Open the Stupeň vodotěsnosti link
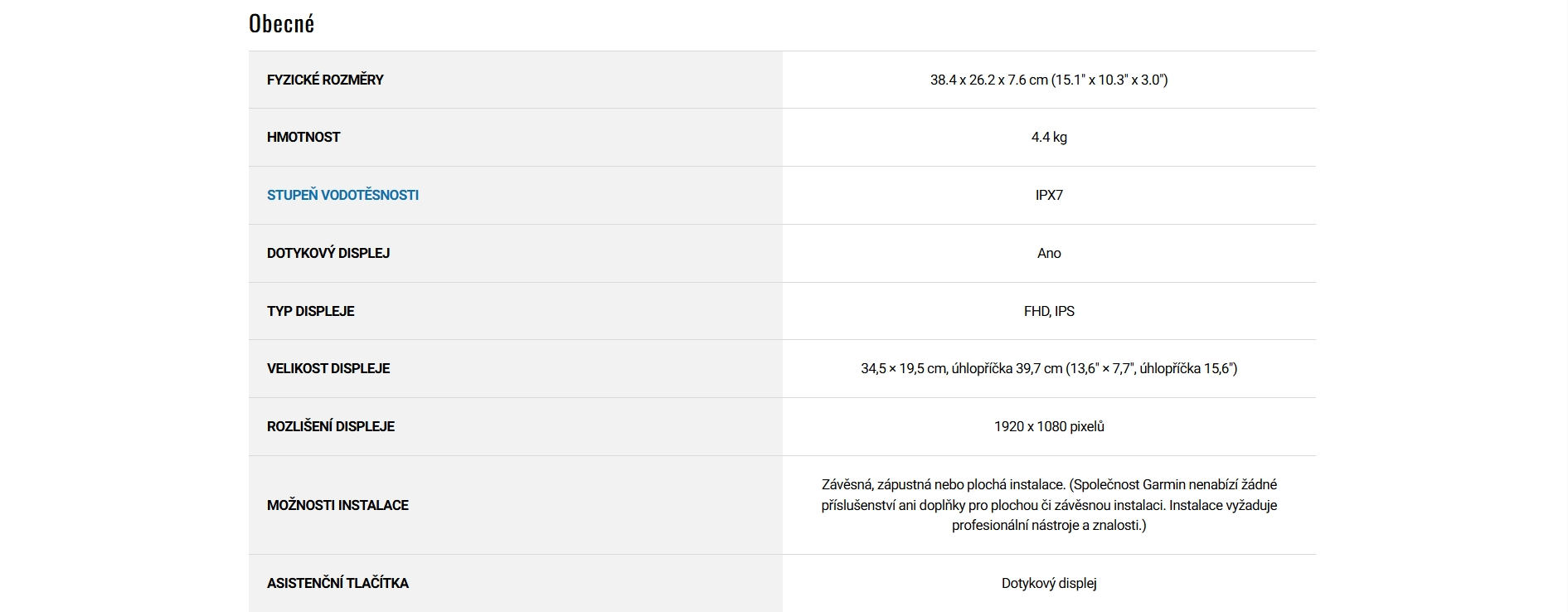This screenshot has width=1568, height=612. click(342, 195)
